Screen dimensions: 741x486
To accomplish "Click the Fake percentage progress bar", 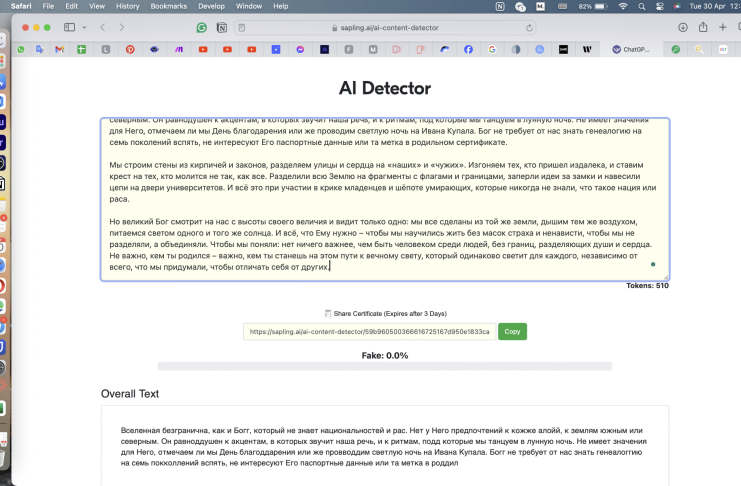I will 385,366.
